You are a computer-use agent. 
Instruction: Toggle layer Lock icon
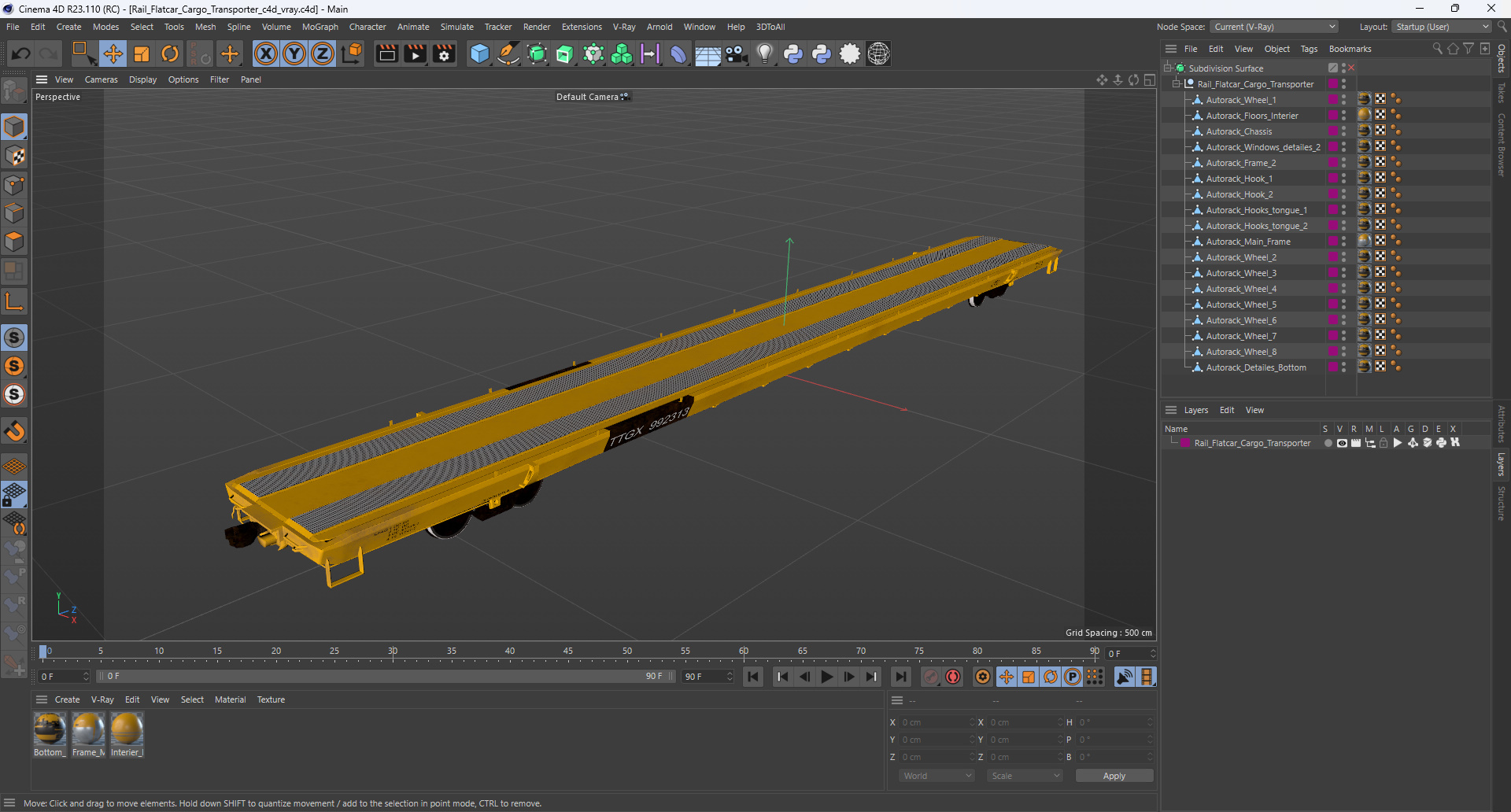click(x=1384, y=443)
